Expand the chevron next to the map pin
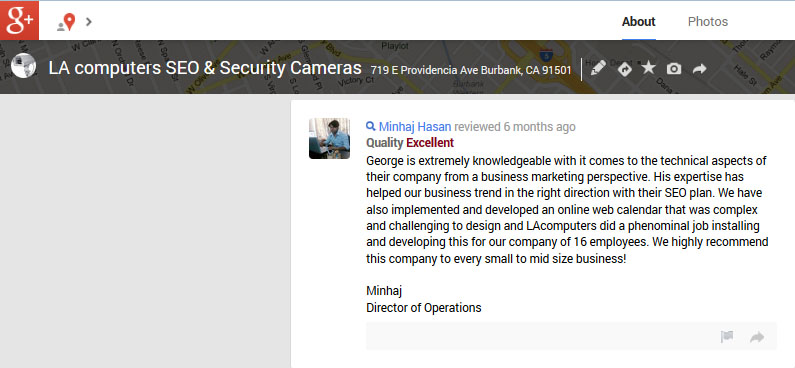Screen dimensions: 795x368 (89, 21)
